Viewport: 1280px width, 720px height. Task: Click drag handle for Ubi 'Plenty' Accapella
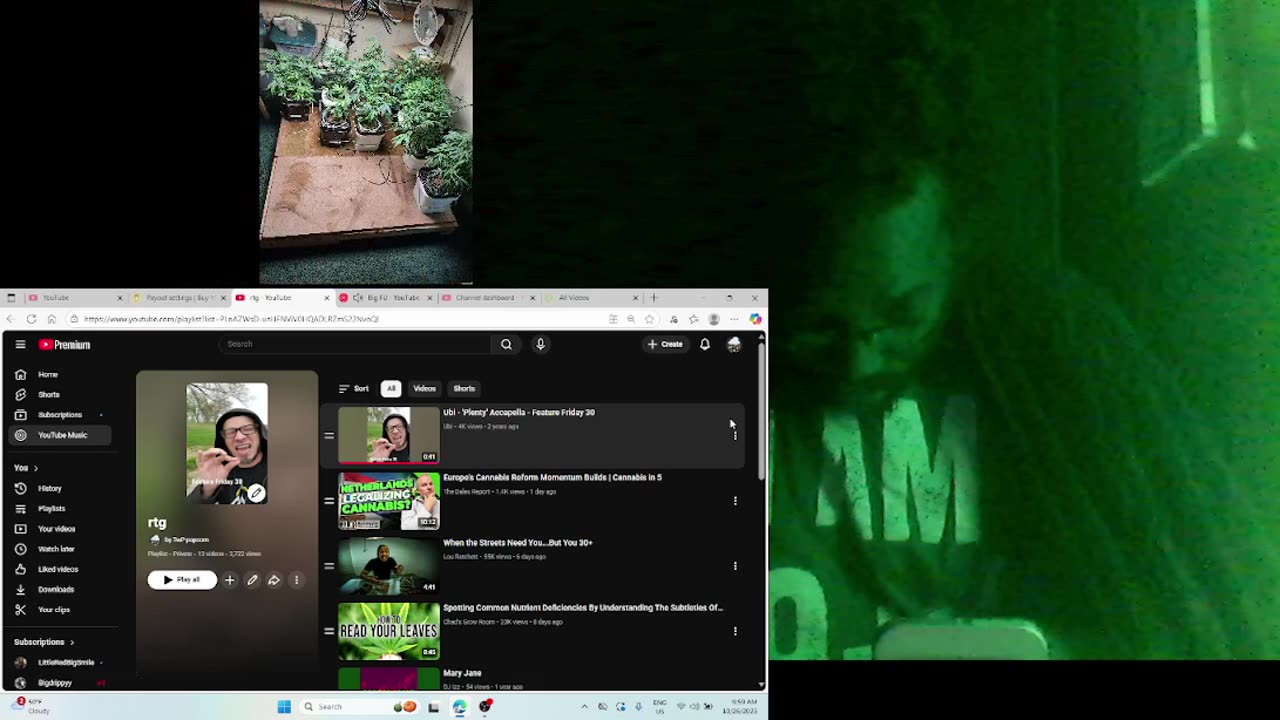(x=329, y=435)
